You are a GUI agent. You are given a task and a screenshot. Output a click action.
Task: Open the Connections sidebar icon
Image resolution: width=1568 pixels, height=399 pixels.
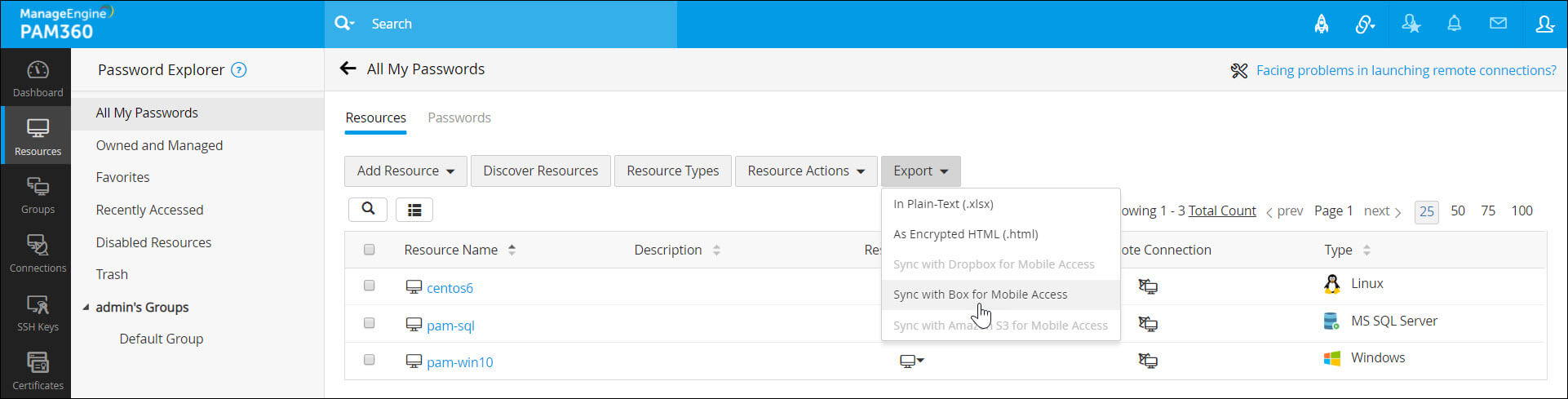[38, 253]
